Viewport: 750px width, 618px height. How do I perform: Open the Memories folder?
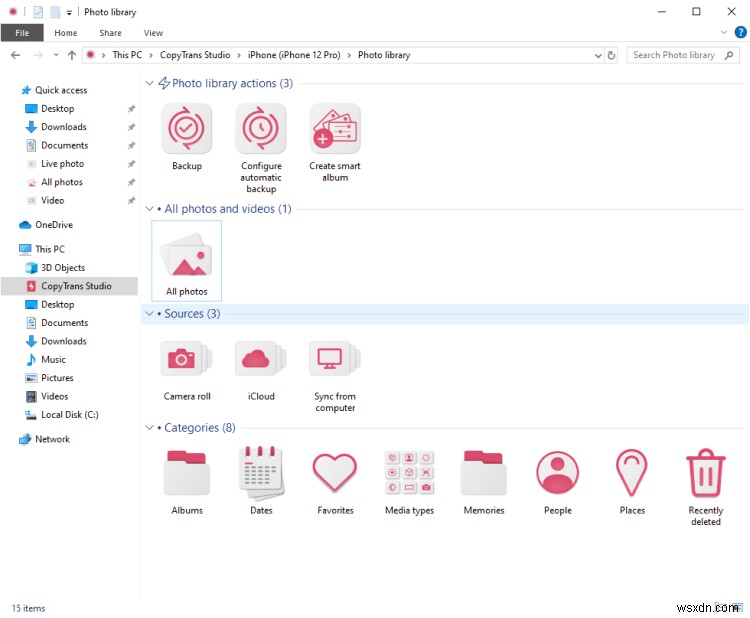484,472
